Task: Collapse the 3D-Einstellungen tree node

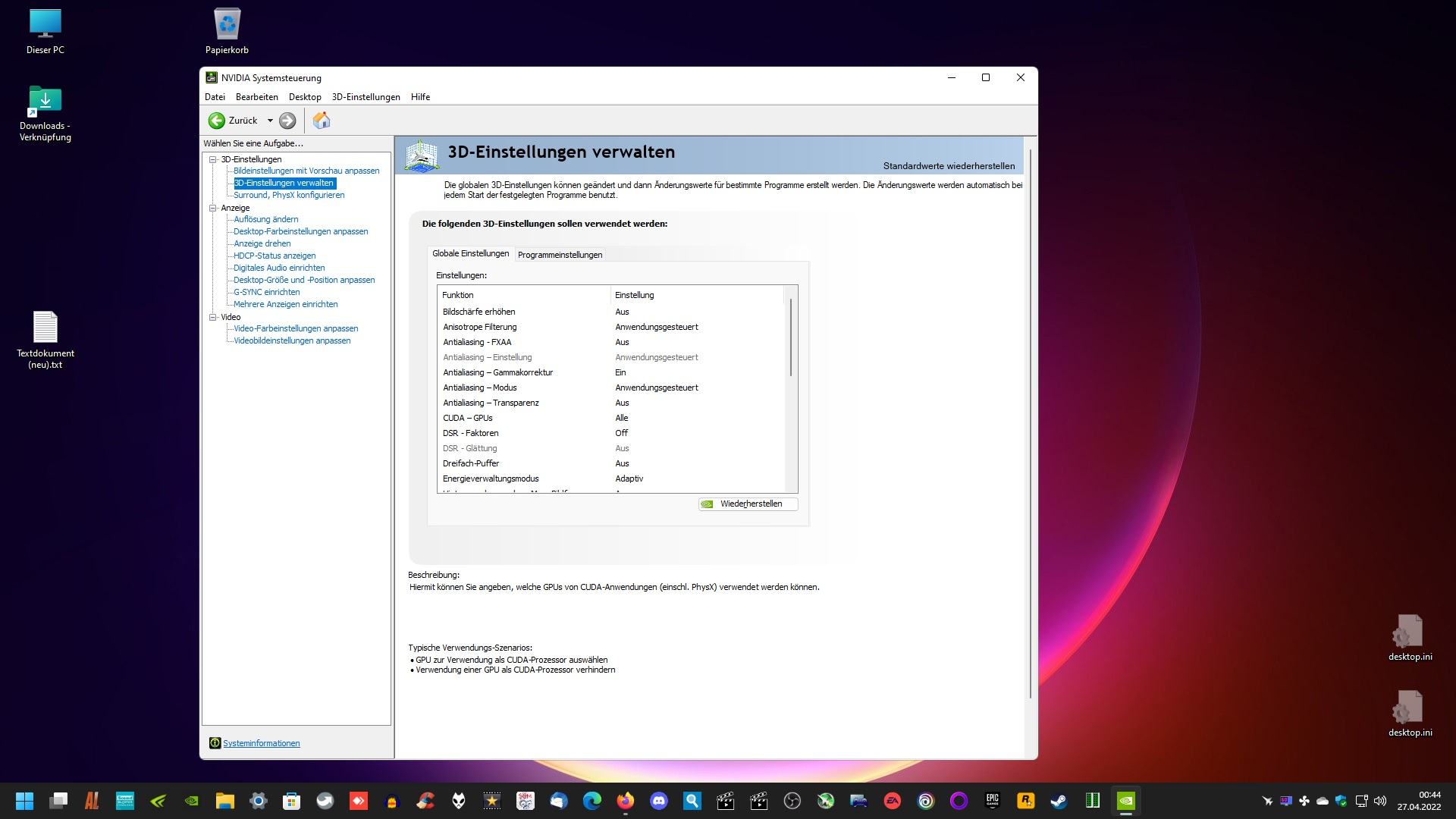Action: coord(213,159)
